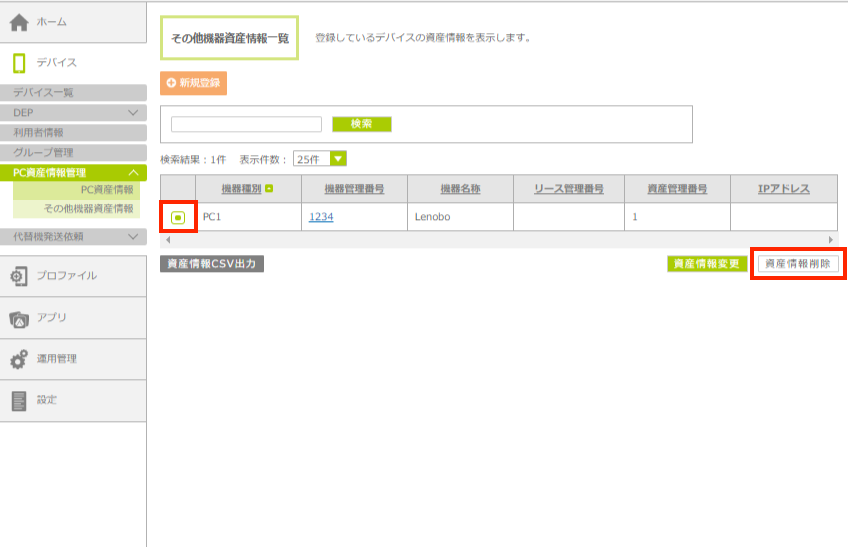
Task: Select PC資産情報 submenu item
Action: pyautogui.click(x=106, y=190)
